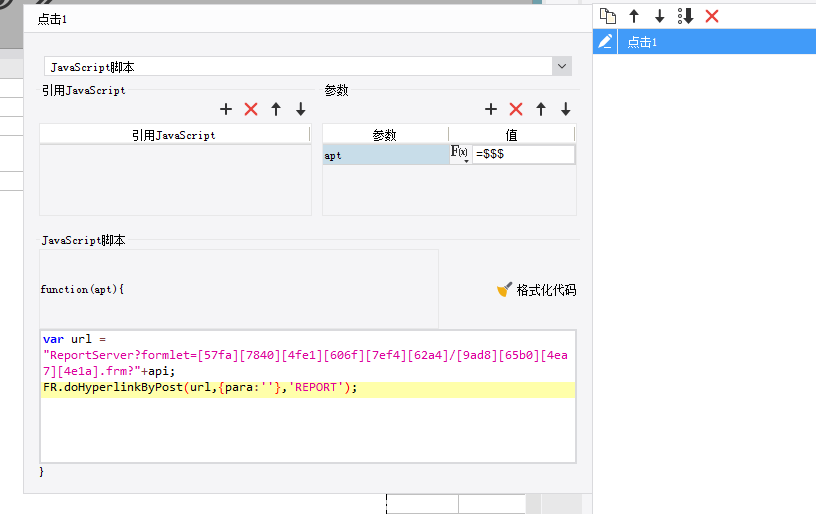Click the empty 引用JavaScript list area
The image size is (816, 514).
[175, 180]
